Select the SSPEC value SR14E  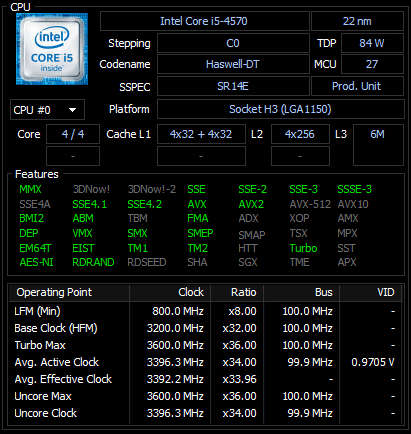tap(233, 86)
